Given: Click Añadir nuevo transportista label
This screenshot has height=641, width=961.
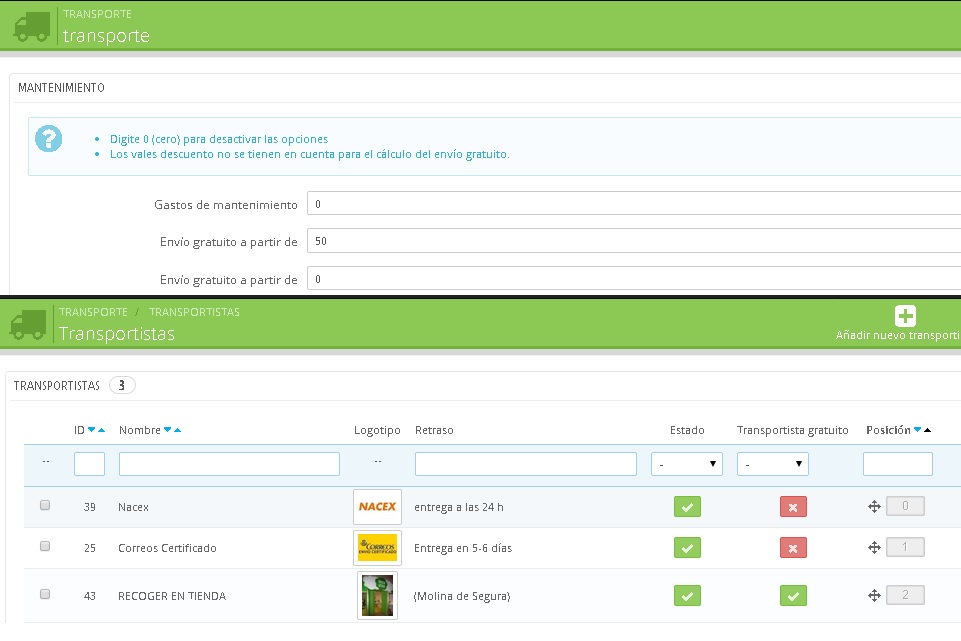Looking at the screenshot, I should coord(898,335).
